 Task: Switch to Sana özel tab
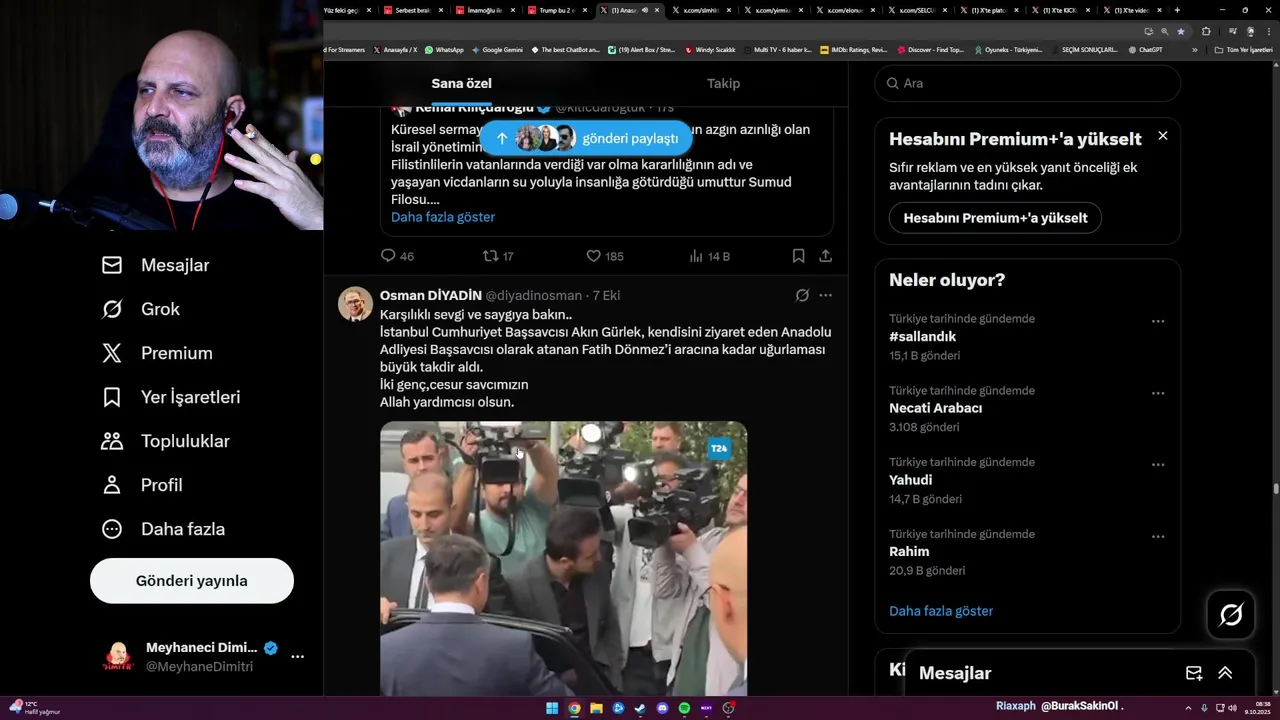coord(461,83)
